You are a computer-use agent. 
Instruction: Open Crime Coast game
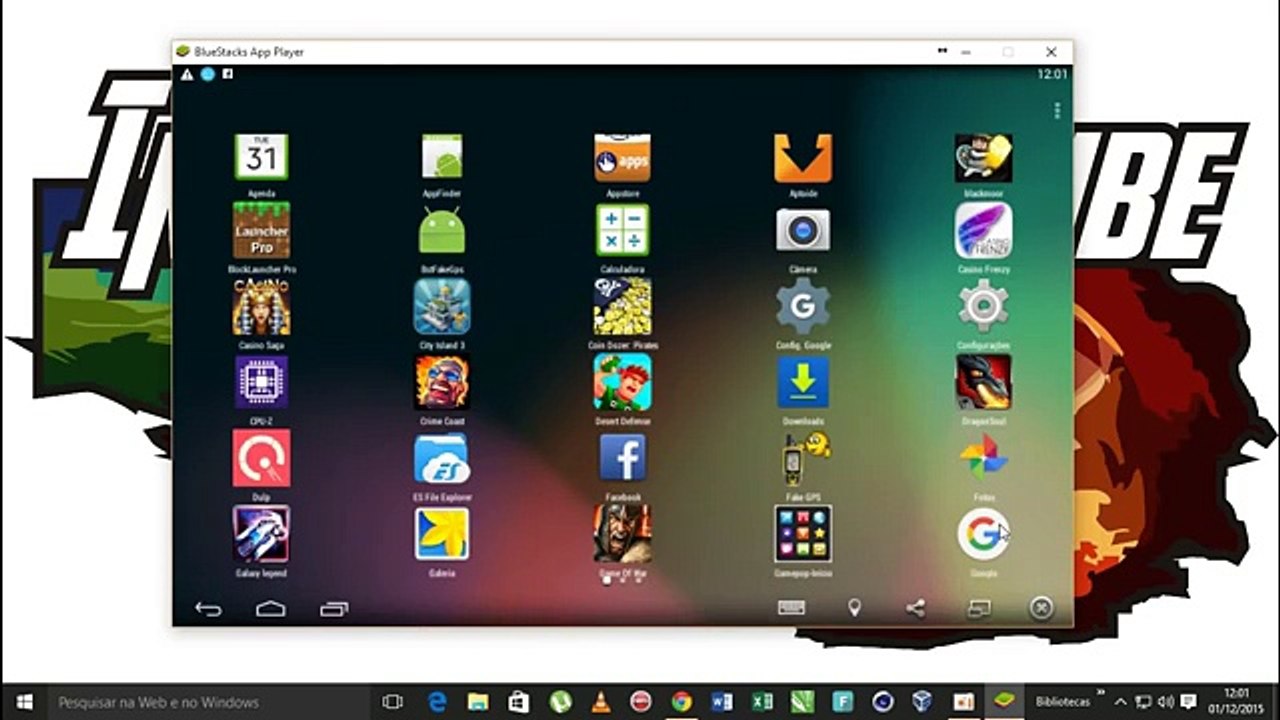point(442,382)
